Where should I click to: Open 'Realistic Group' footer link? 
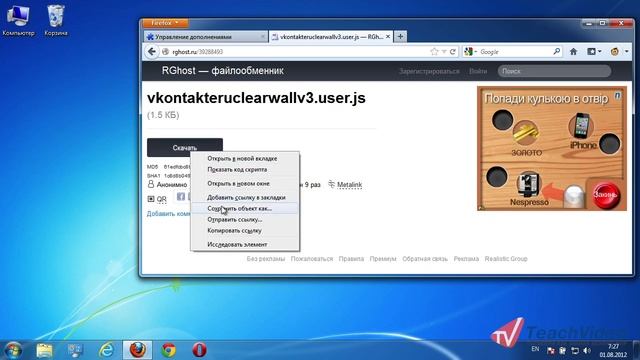click(x=506, y=259)
